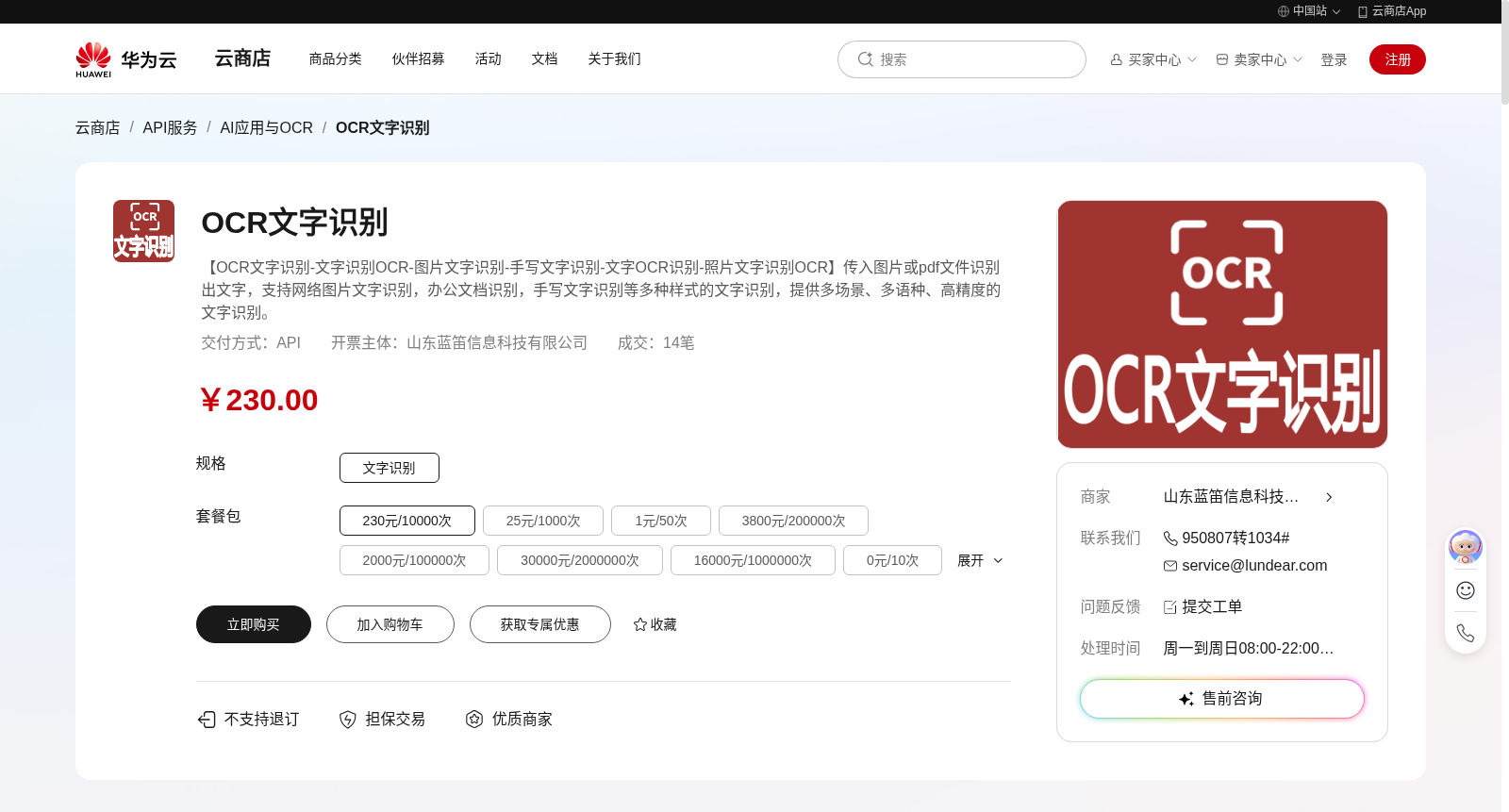1509x812 pixels.
Task: Click the 云商店 breadcrumb link
Action: point(98,127)
